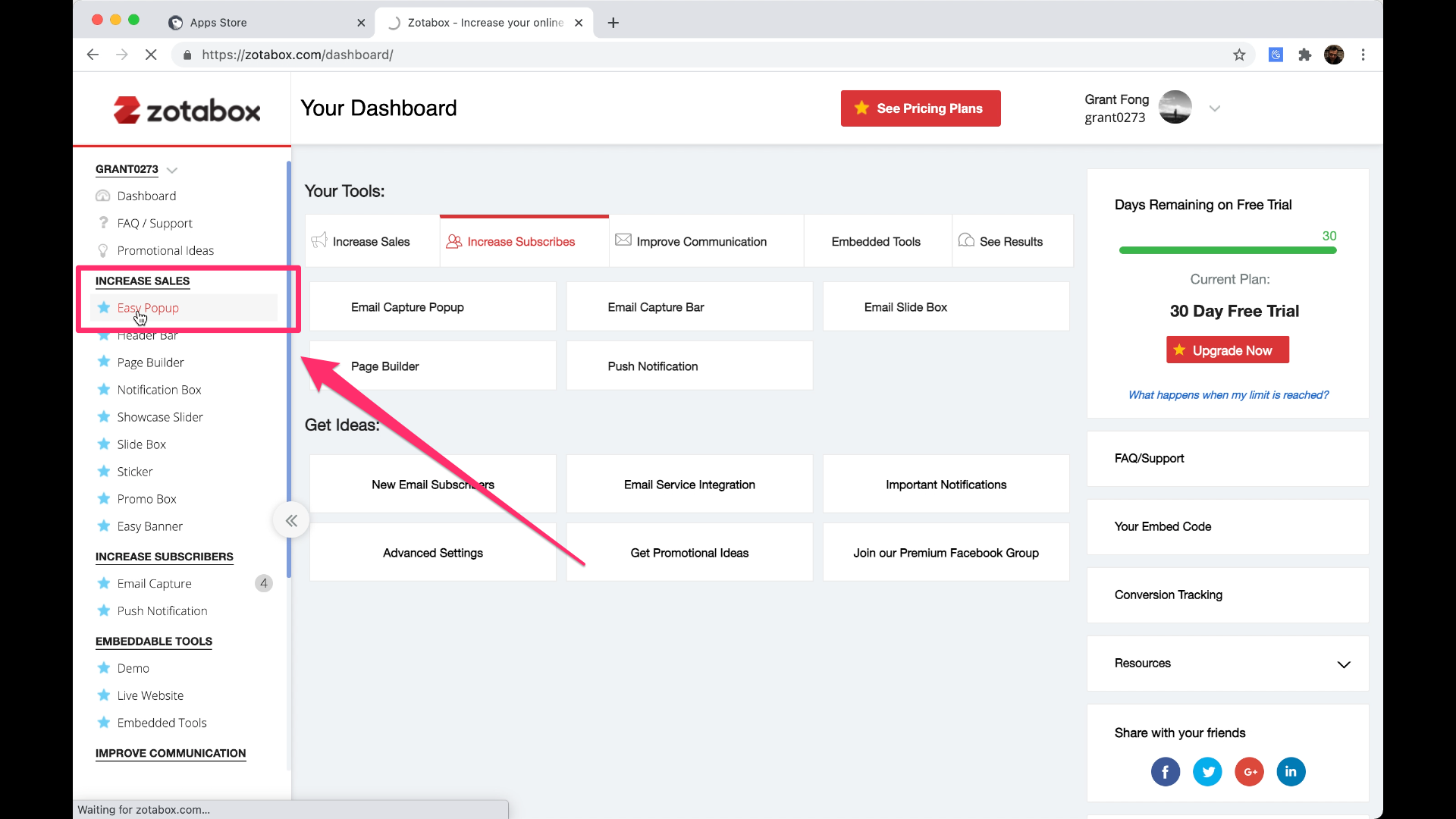Open Email Capture in sidebar
Screen dimensions: 1456x819
tap(154, 583)
